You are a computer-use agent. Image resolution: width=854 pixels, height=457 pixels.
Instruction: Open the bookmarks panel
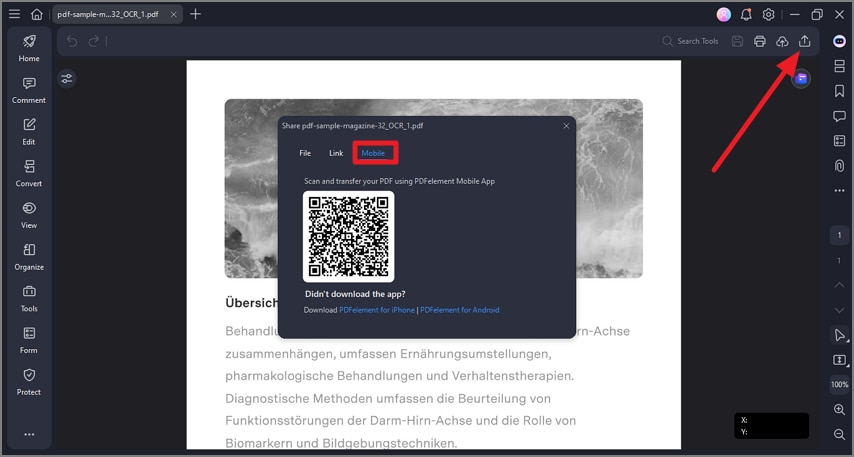coord(839,91)
